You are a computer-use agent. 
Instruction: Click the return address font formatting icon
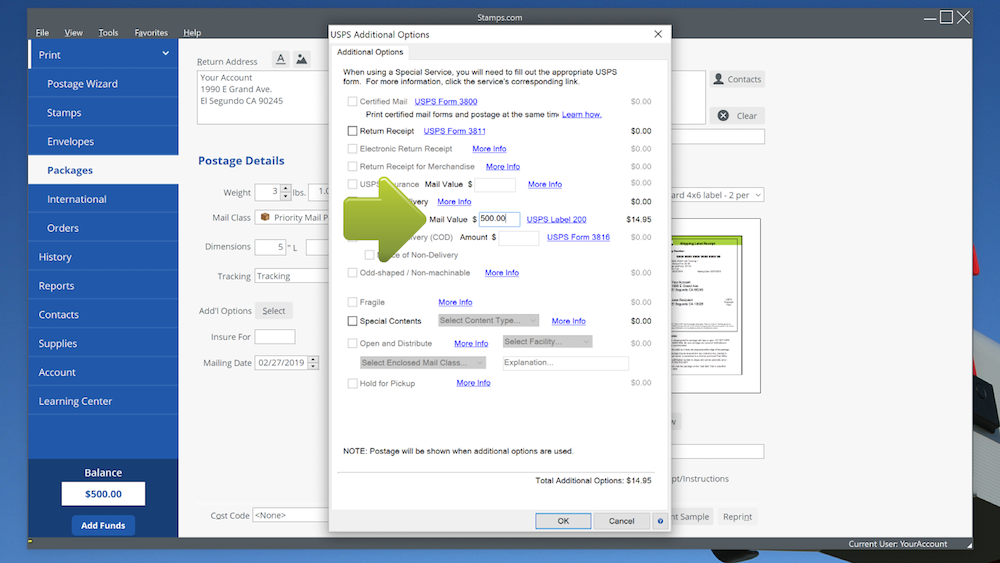point(281,60)
